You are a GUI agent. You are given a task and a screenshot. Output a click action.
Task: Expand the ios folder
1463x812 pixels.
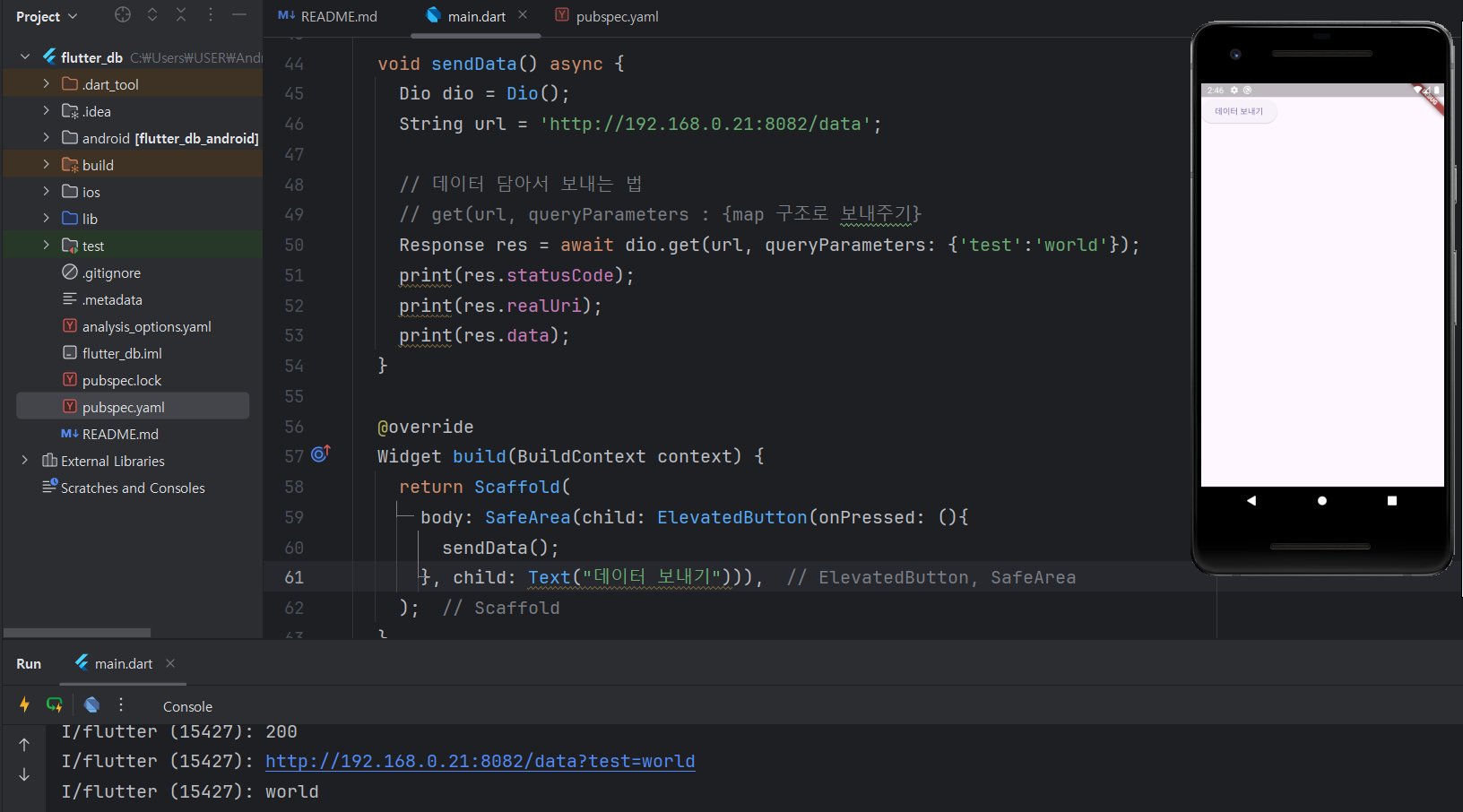[46, 192]
